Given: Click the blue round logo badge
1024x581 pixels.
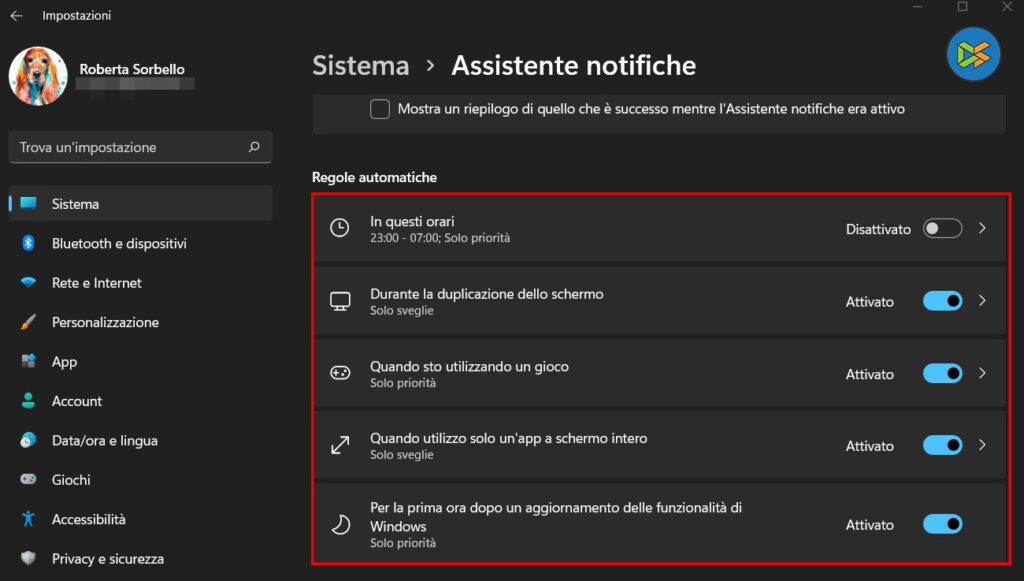Looking at the screenshot, I should point(973,54).
